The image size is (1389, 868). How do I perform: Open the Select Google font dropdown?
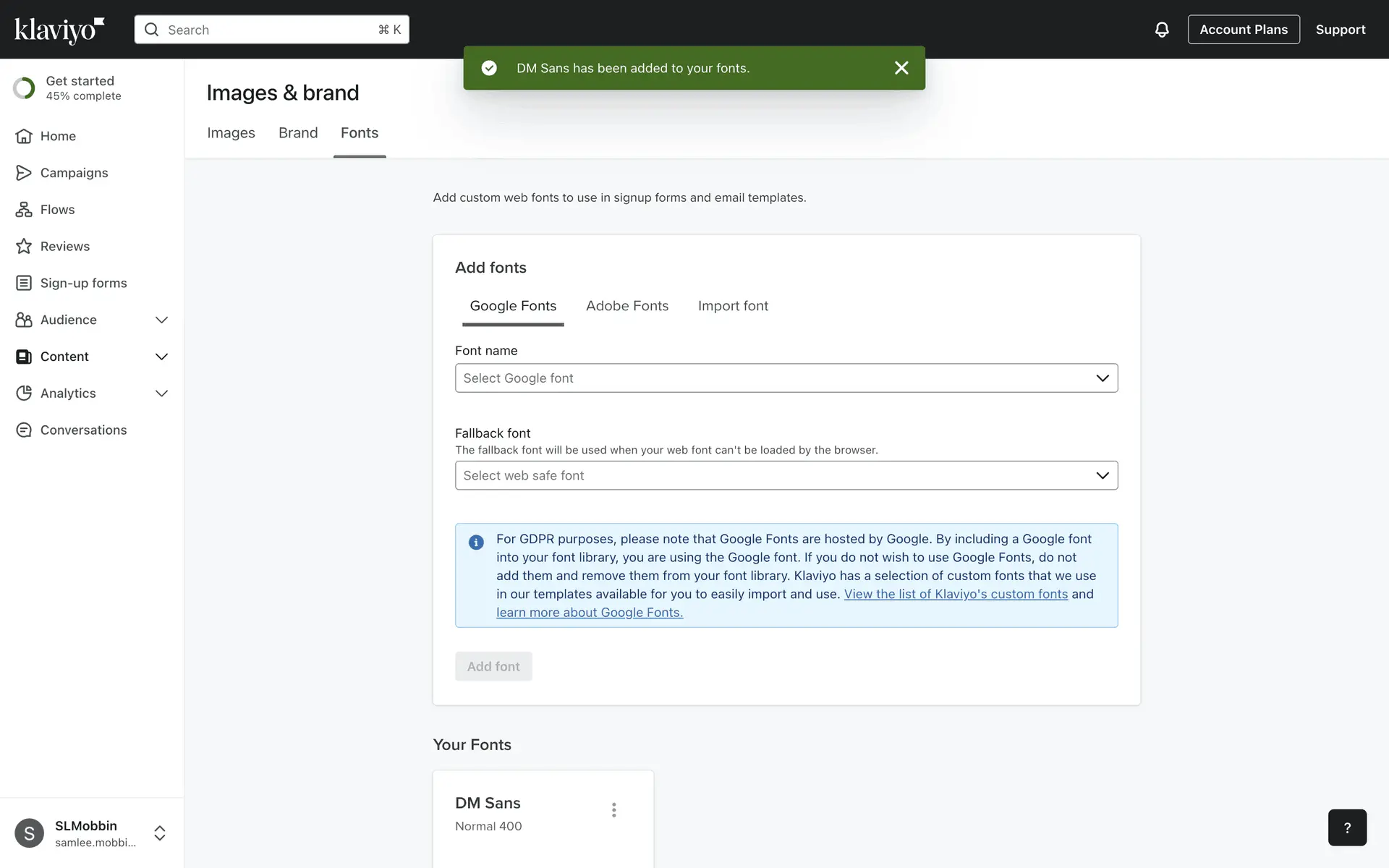click(x=786, y=378)
